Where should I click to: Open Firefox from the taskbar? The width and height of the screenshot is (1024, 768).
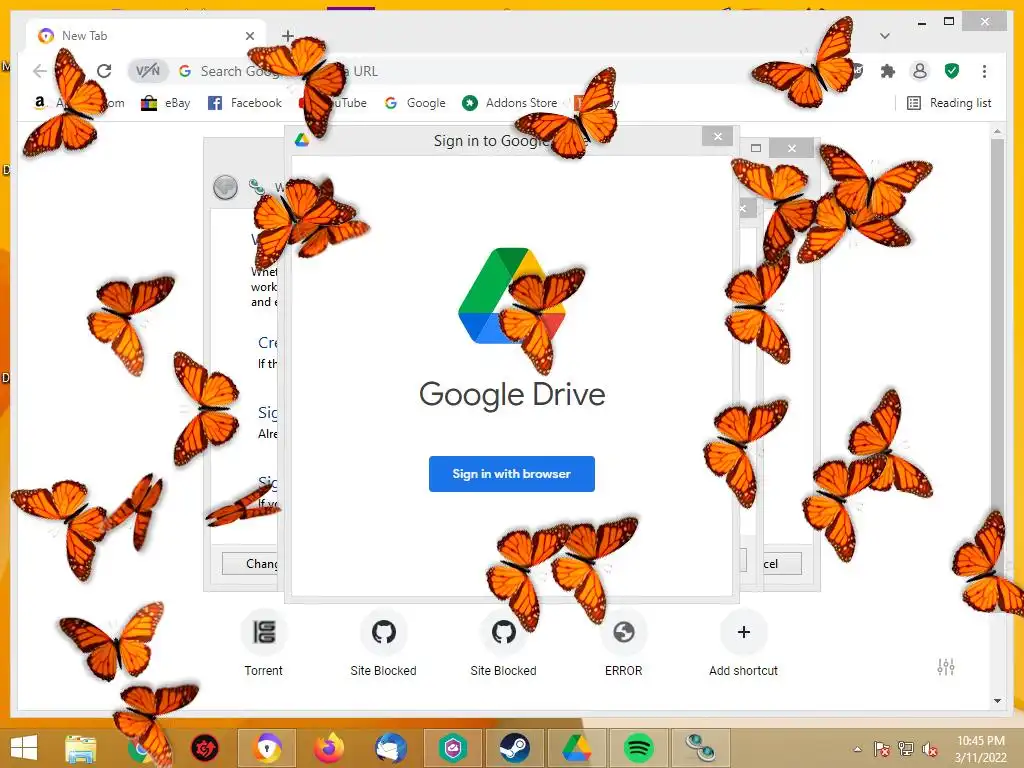[329, 748]
